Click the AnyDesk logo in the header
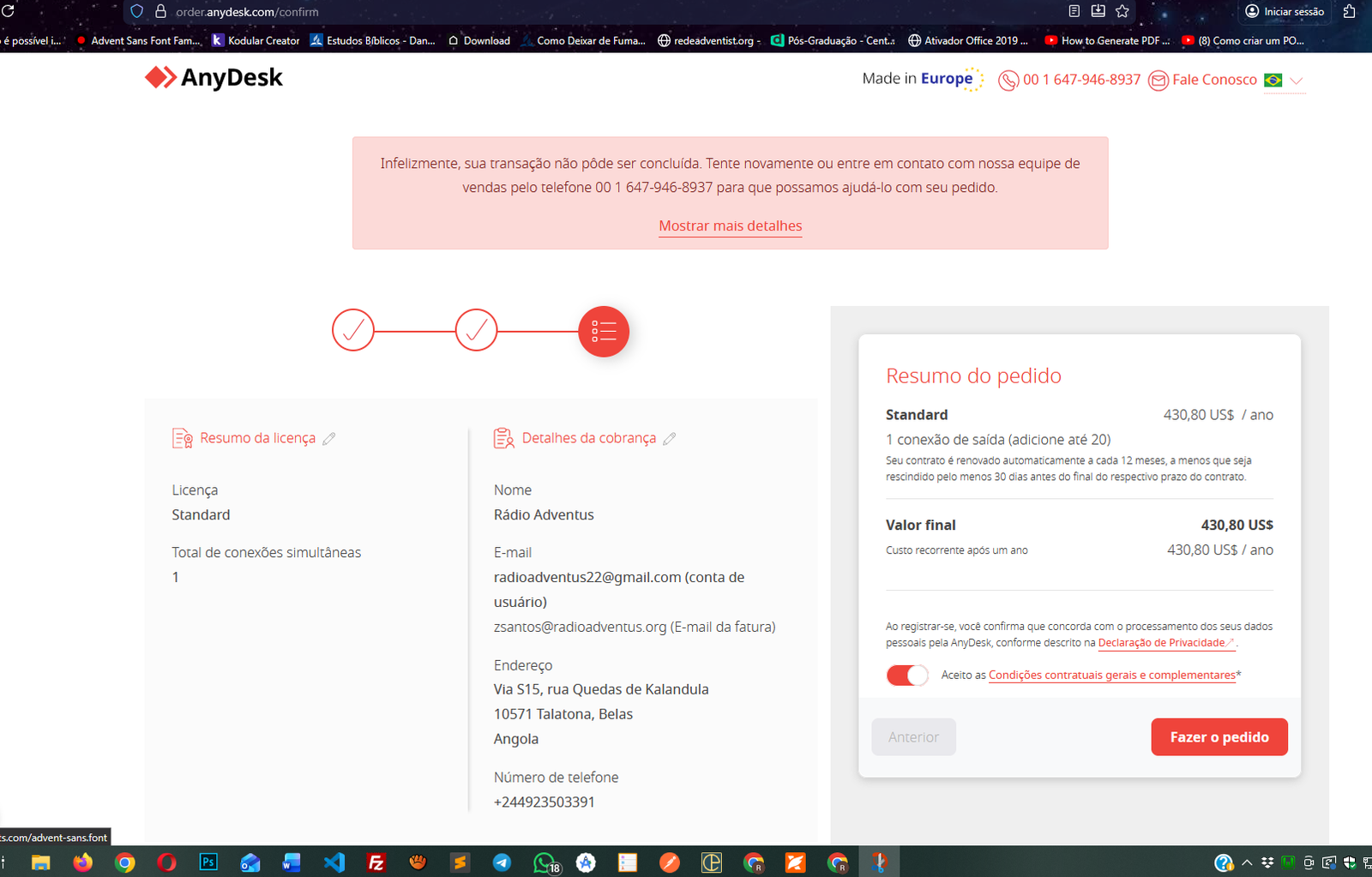The image size is (1372, 877). (214, 77)
